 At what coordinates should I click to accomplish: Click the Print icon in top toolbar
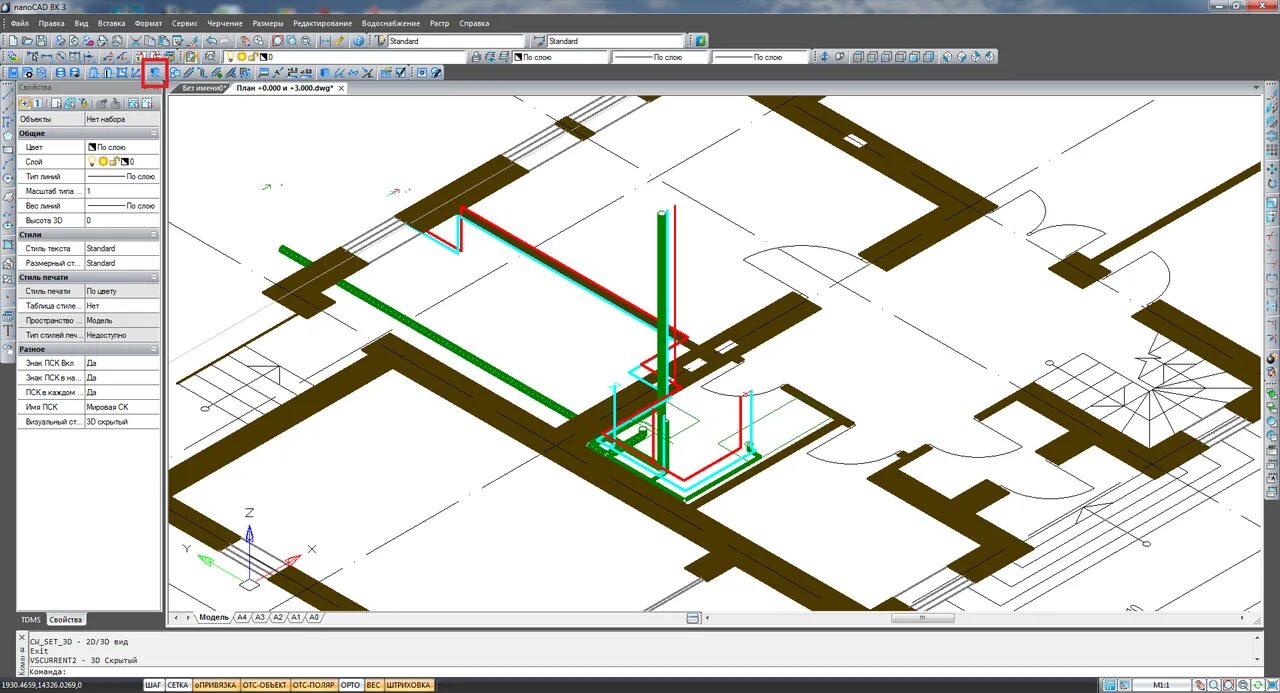[102, 41]
